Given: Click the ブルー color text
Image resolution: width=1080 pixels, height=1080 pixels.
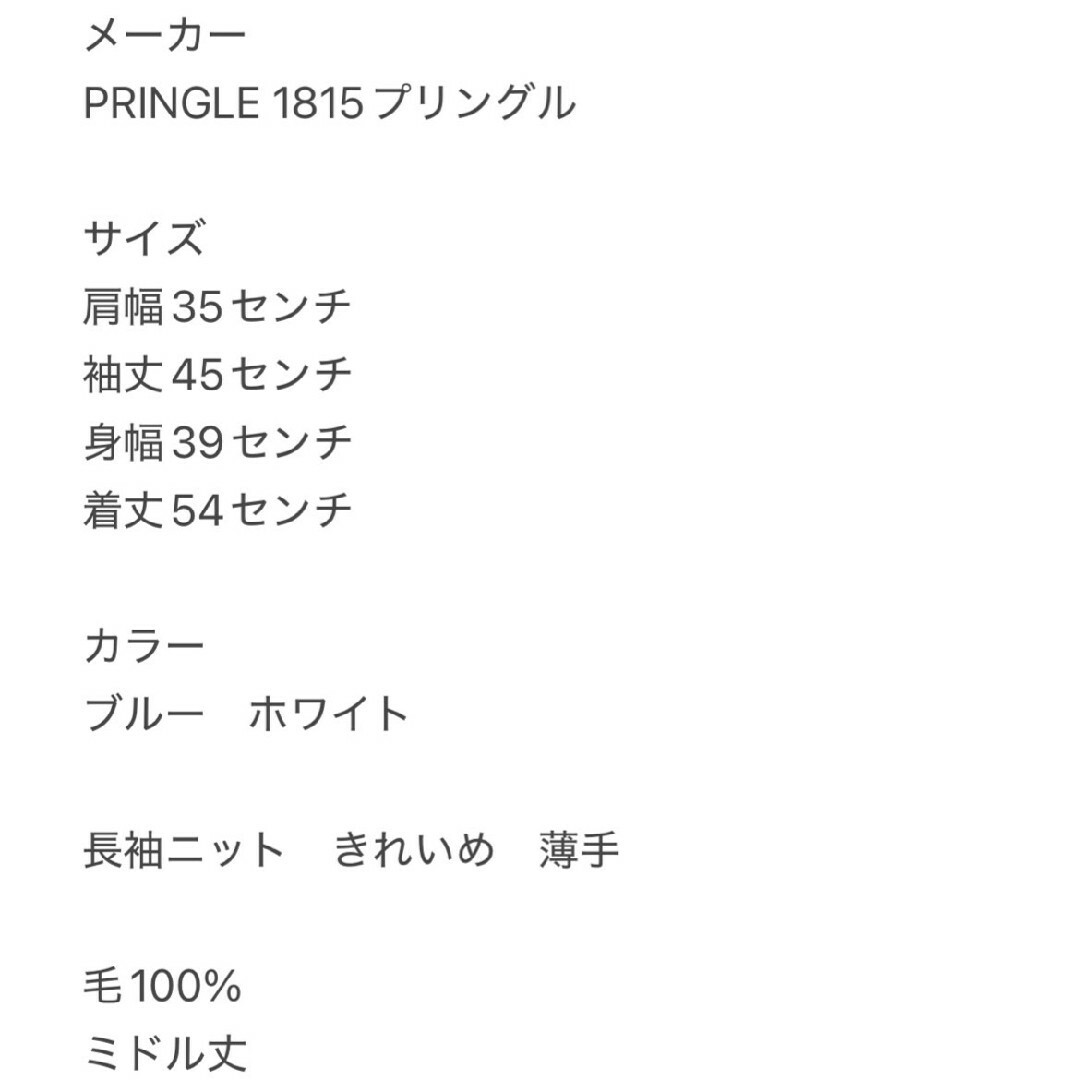Looking at the screenshot, I should tap(144, 714).
